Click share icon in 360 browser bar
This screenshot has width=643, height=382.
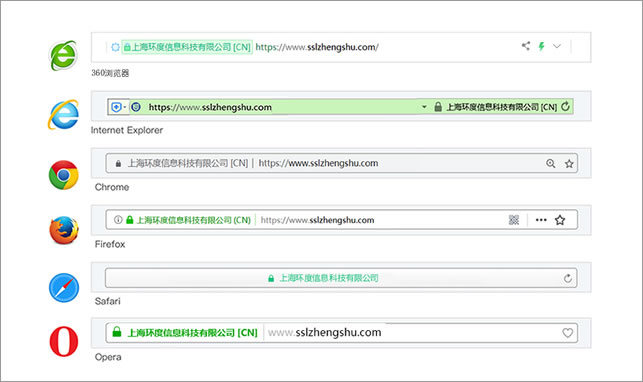526,45
